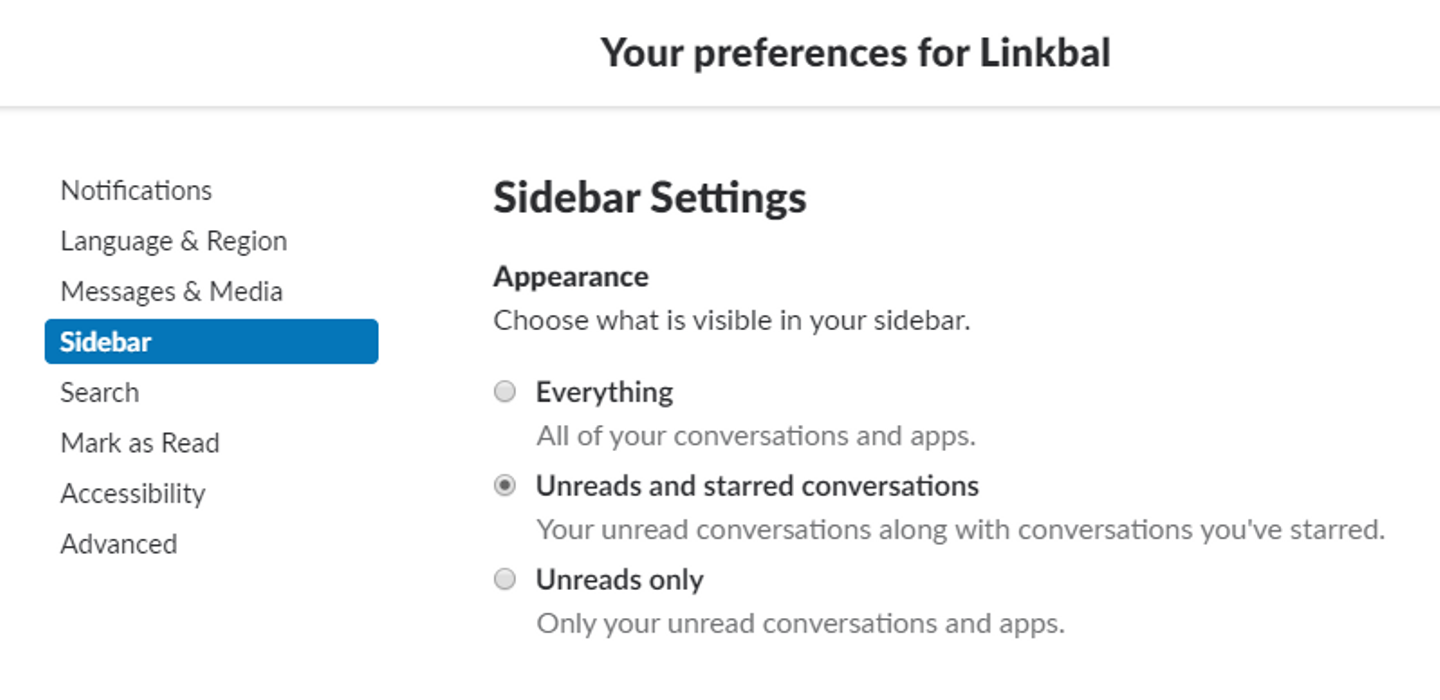Click the 'Your preferences for Linkbal' title
The height and width of the screenshot is (700, 1440).
coord(855,52)
